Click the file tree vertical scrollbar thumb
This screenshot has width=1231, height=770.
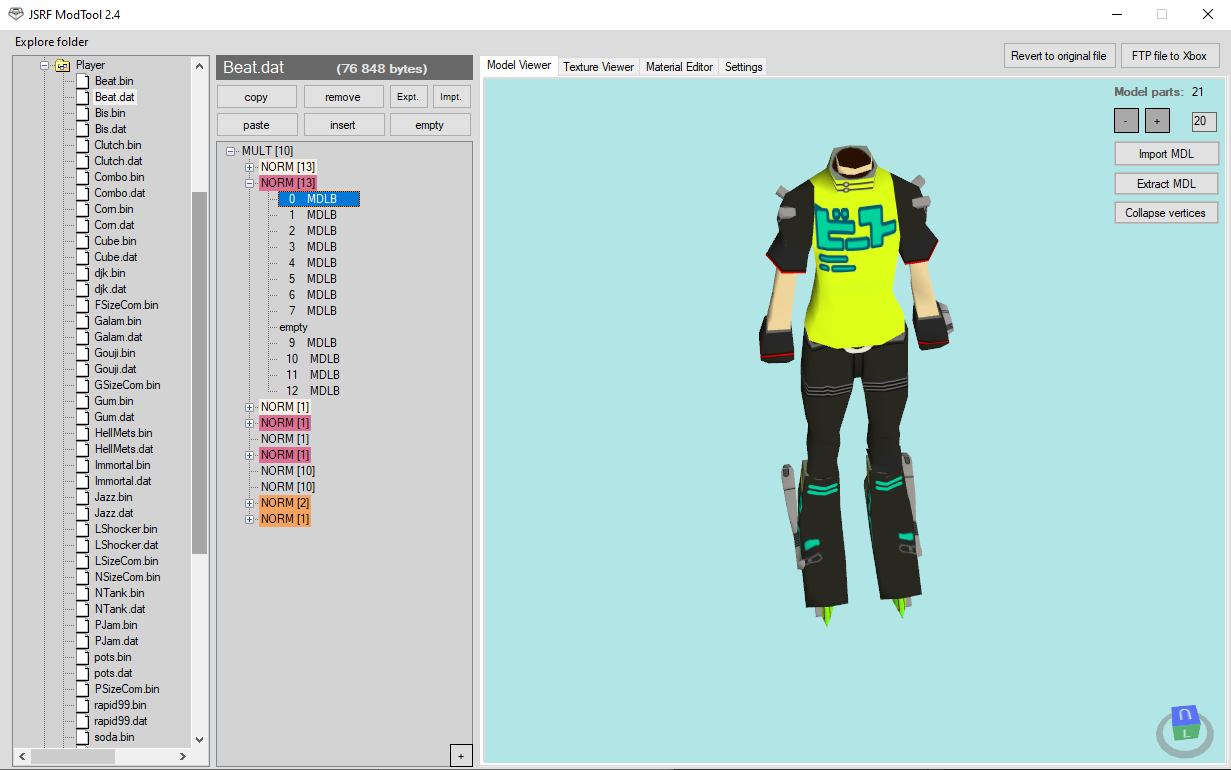click(x=199, y=372)
